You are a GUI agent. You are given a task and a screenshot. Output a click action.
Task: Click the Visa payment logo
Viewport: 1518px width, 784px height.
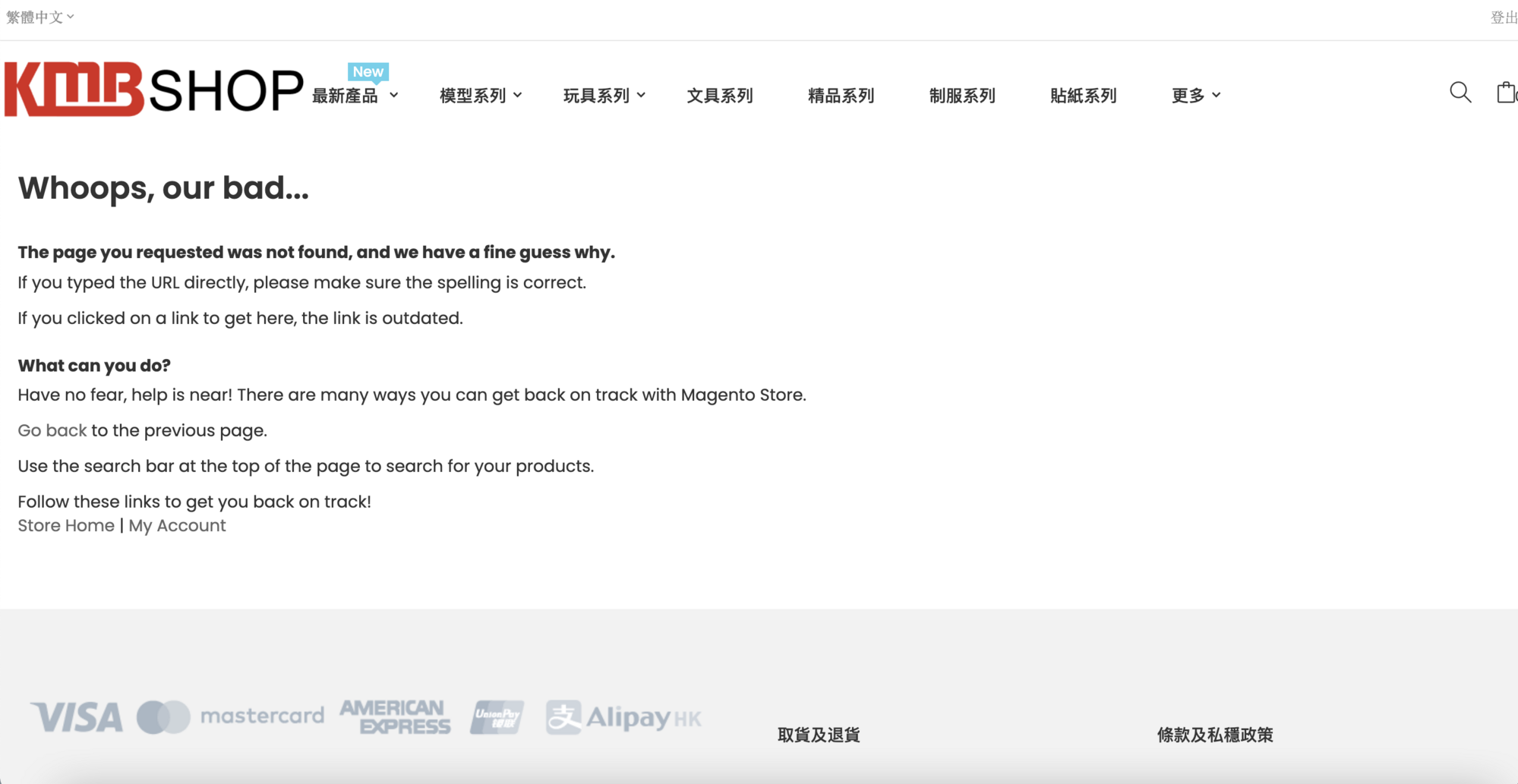[x=77, y=717]
